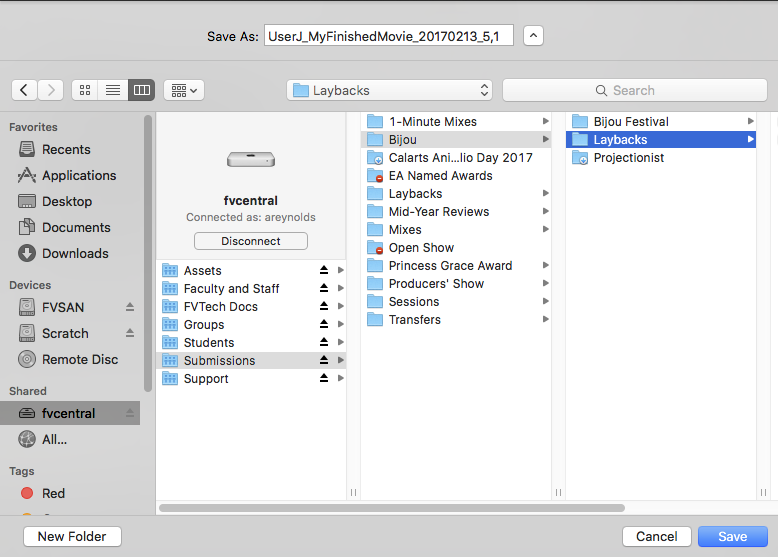
Task: Go back with the left chevron button
Action: coord(24,90)
